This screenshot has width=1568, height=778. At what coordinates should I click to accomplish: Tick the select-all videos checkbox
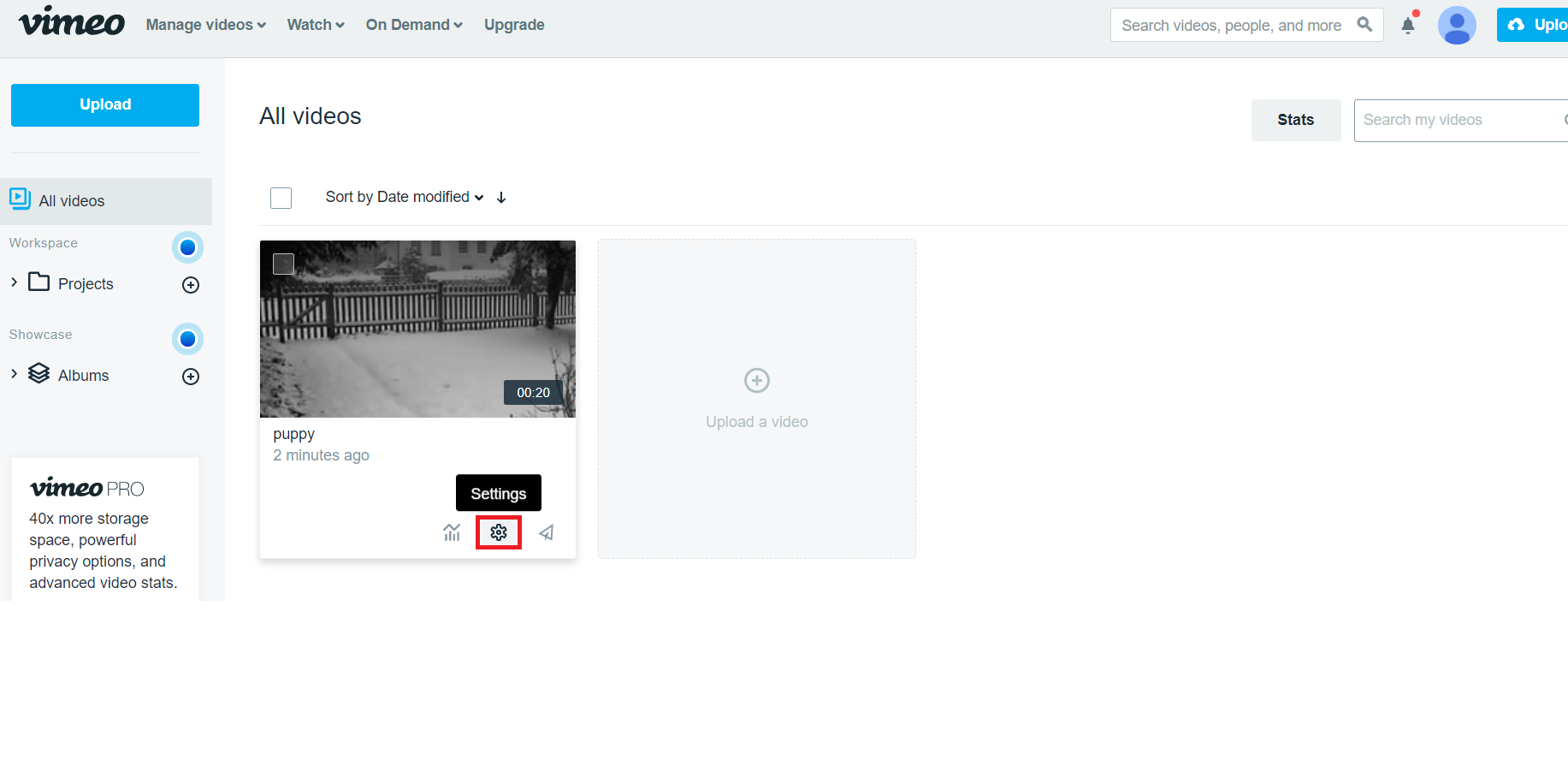pyautogui.click(x=281, y=198)
